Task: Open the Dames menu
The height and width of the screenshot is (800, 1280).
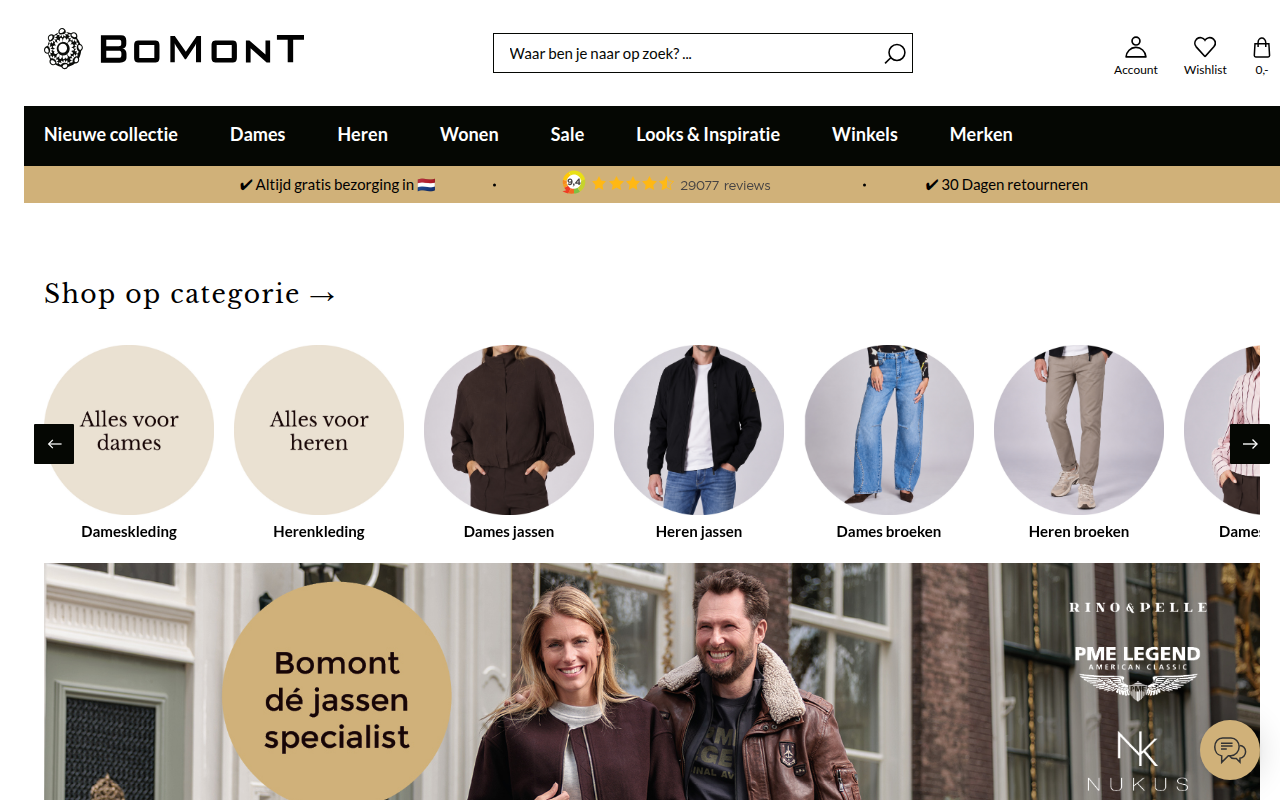Action: click(x=258, y=135)
